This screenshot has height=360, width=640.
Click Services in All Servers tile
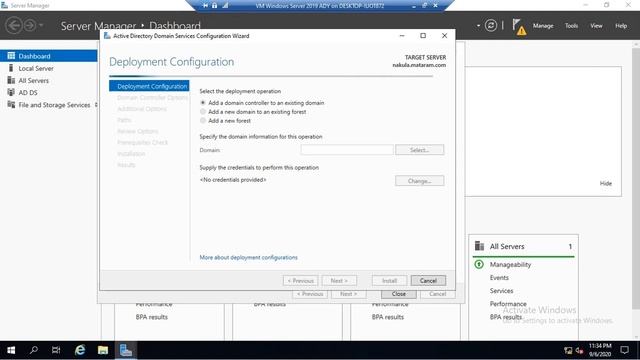click(501, 291)
